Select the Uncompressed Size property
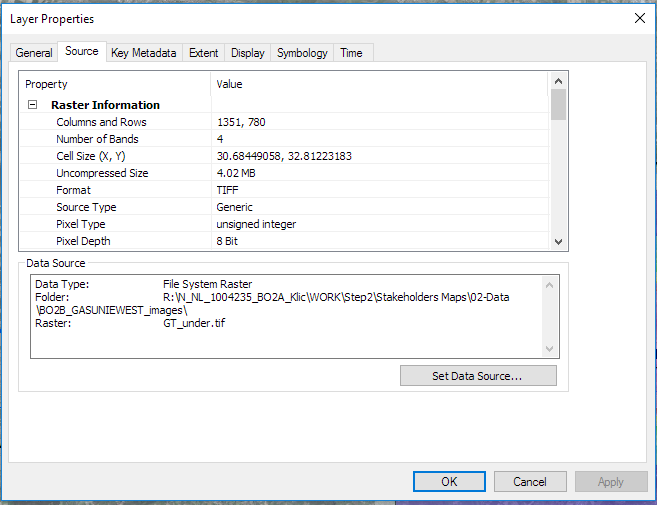 [x=102, y=173]
